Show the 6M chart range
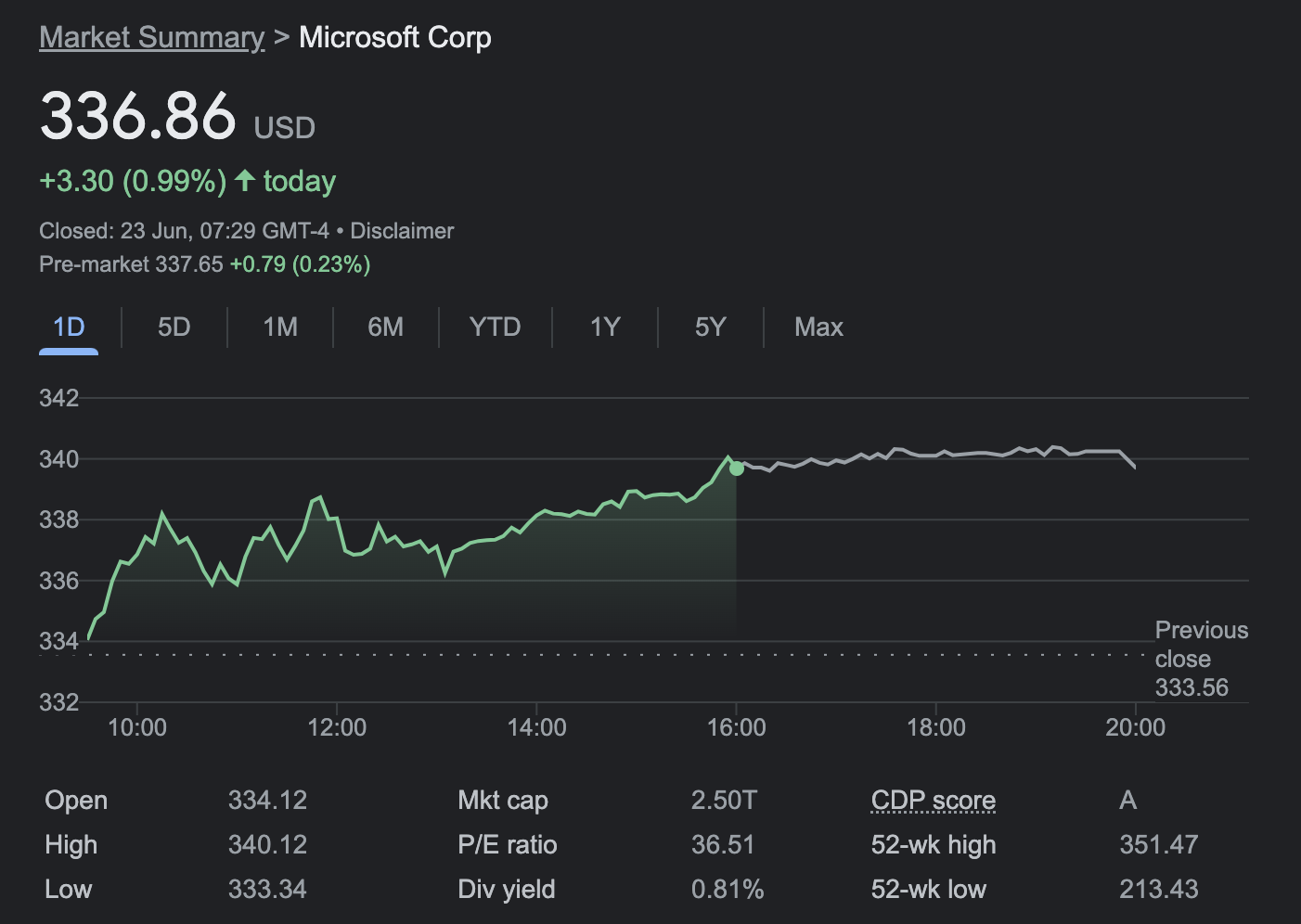This screenshot has width=1301, height=924. [x=385, y=327]
